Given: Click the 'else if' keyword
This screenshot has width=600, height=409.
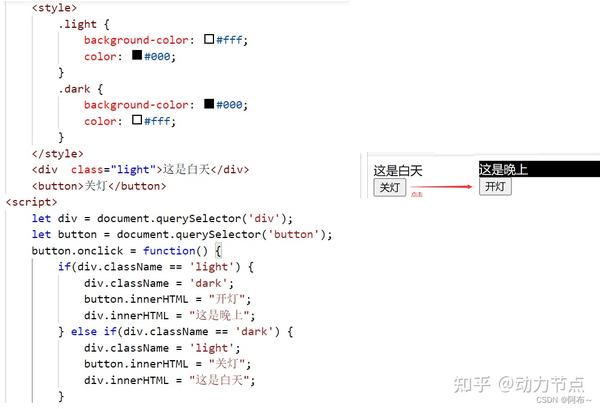Looking at the screenshot, I should [x=94, y=331].
